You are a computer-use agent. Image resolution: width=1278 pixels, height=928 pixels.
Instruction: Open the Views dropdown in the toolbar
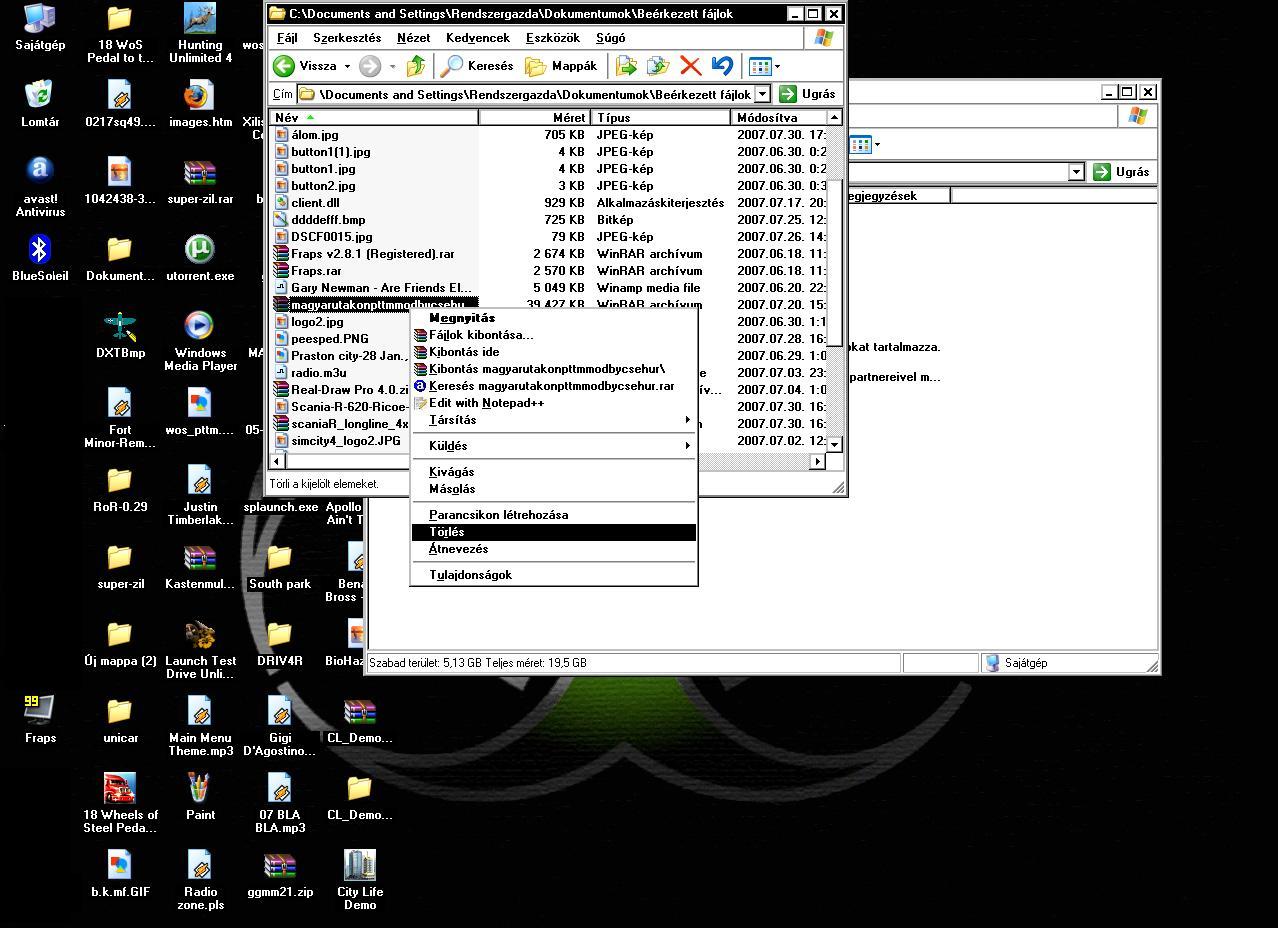pyautogui.click(x=765, y=66)
